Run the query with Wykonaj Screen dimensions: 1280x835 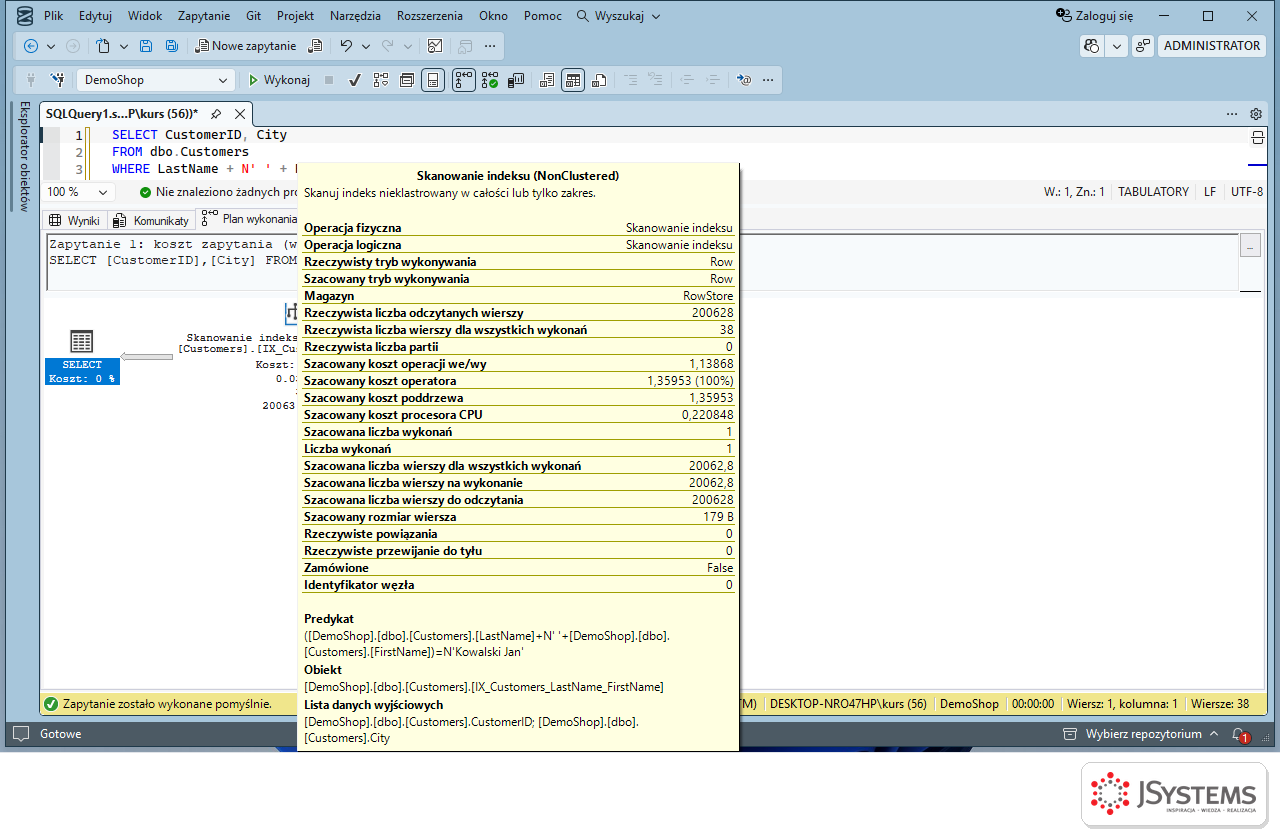pos(279,80)
